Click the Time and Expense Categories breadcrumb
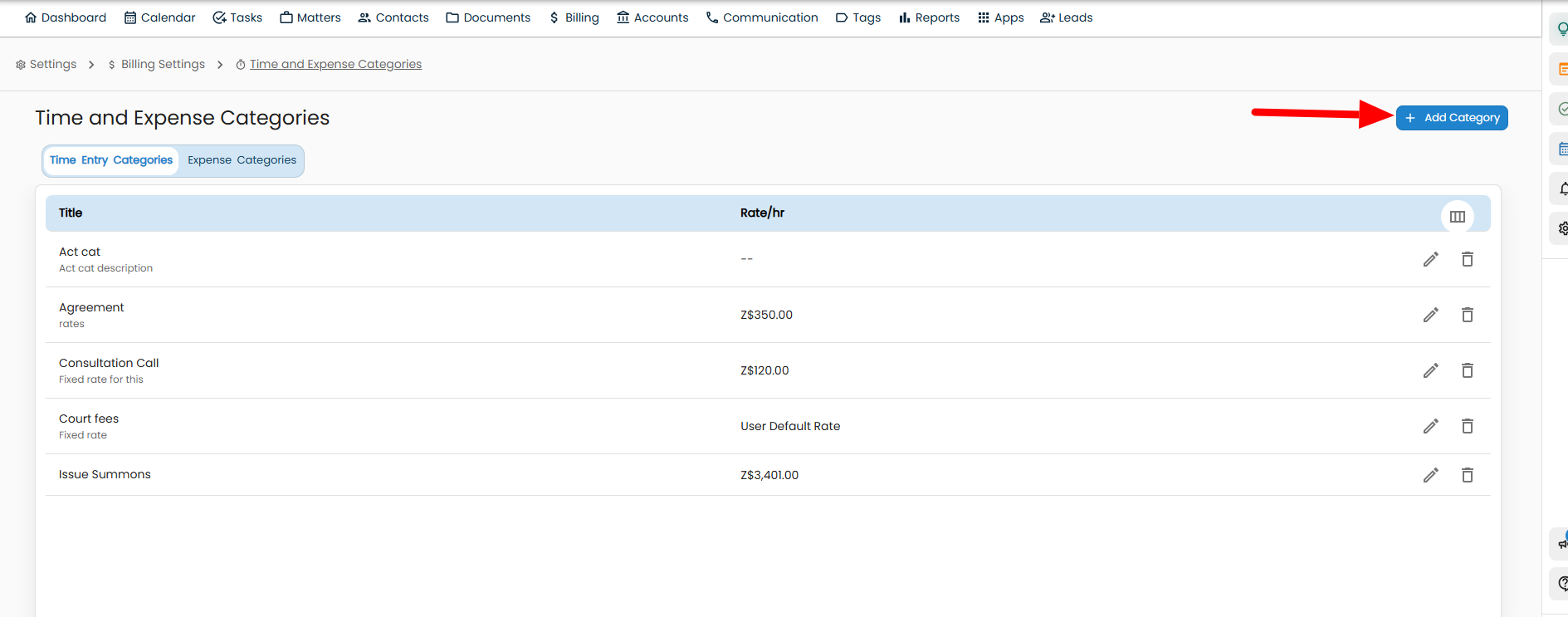 pyautogui.click(x=335, y=64)
